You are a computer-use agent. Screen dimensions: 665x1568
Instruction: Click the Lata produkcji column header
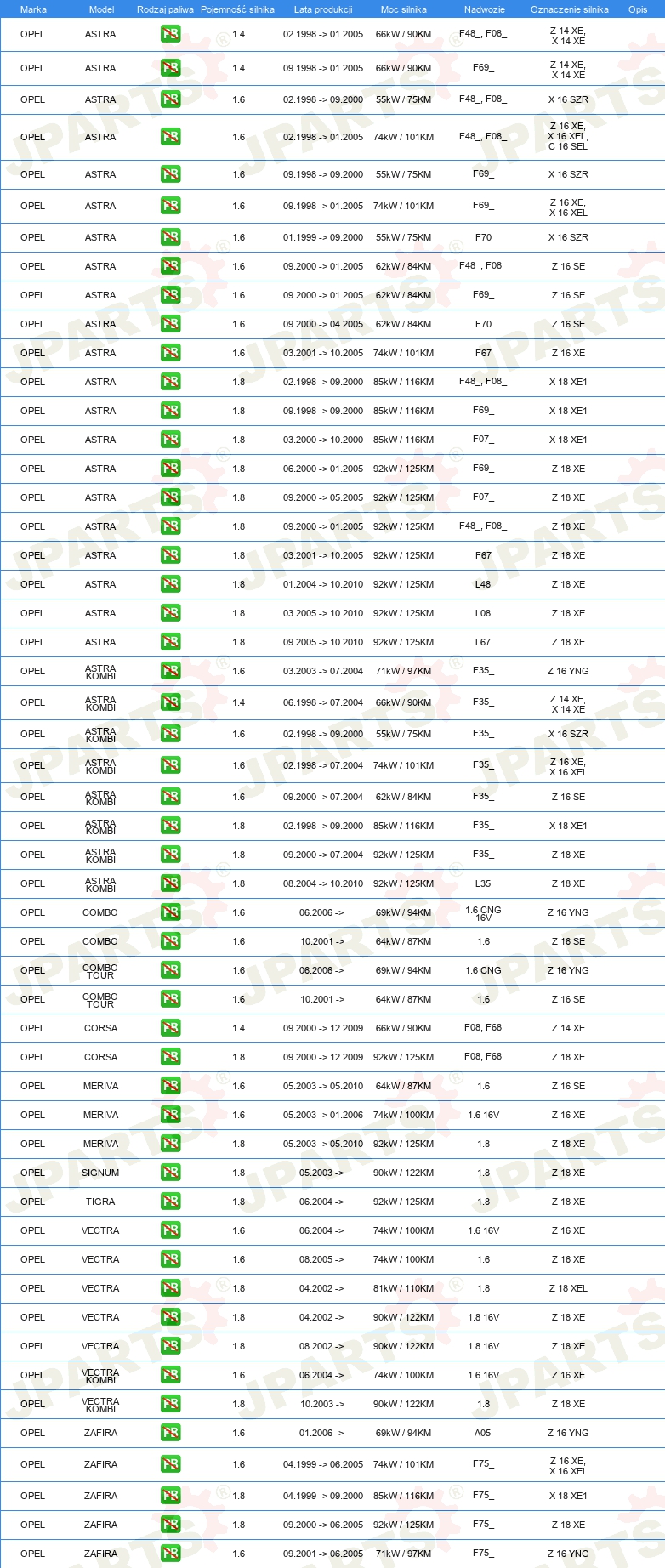[x=323, y=9]
